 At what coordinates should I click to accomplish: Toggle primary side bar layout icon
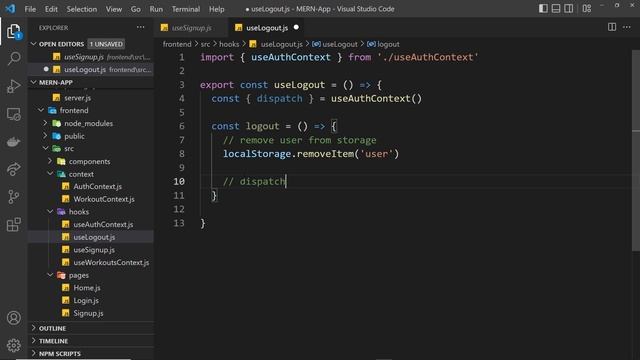click(543, 9)
